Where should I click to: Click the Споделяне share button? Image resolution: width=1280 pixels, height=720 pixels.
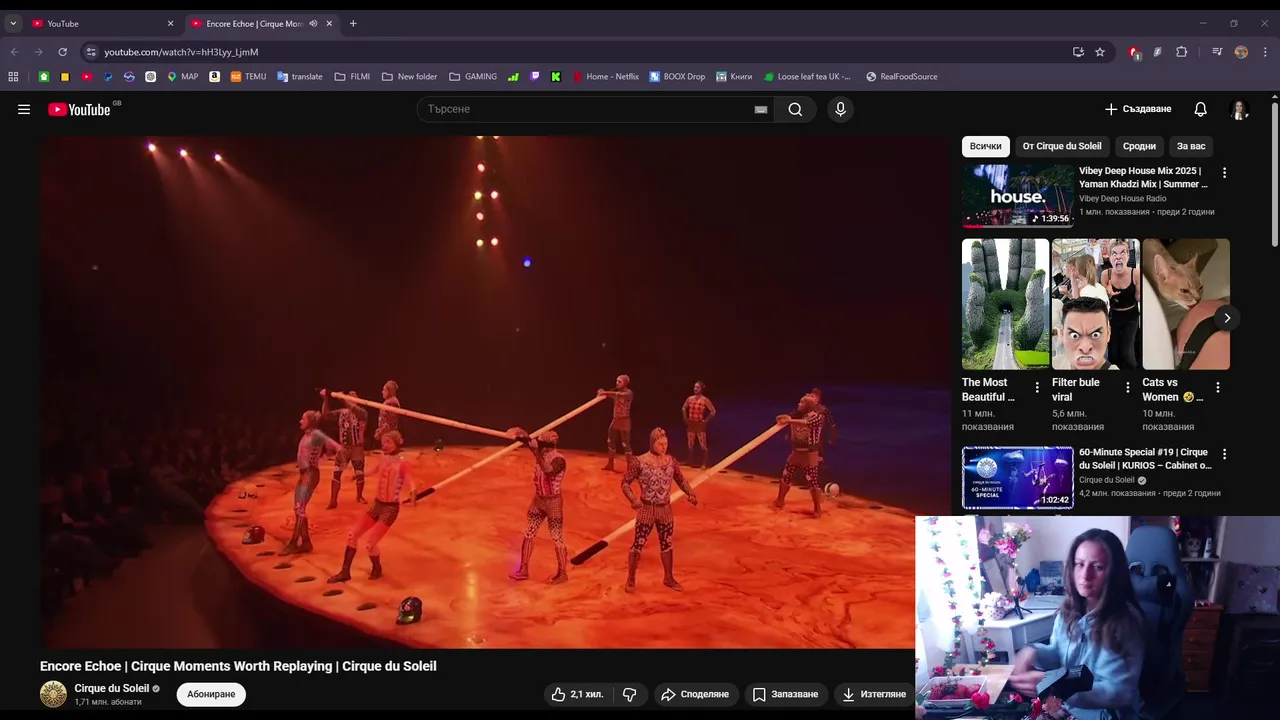coord(694,694)
